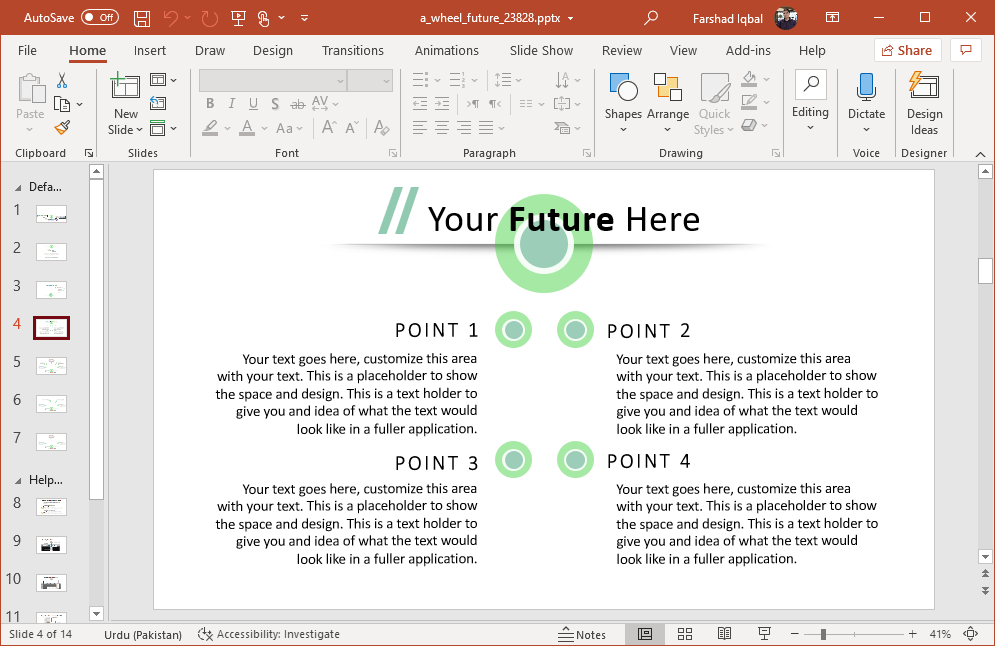995x646 pixels.
Task: Switch to Slide Sorter view
Action: (685, 634)
